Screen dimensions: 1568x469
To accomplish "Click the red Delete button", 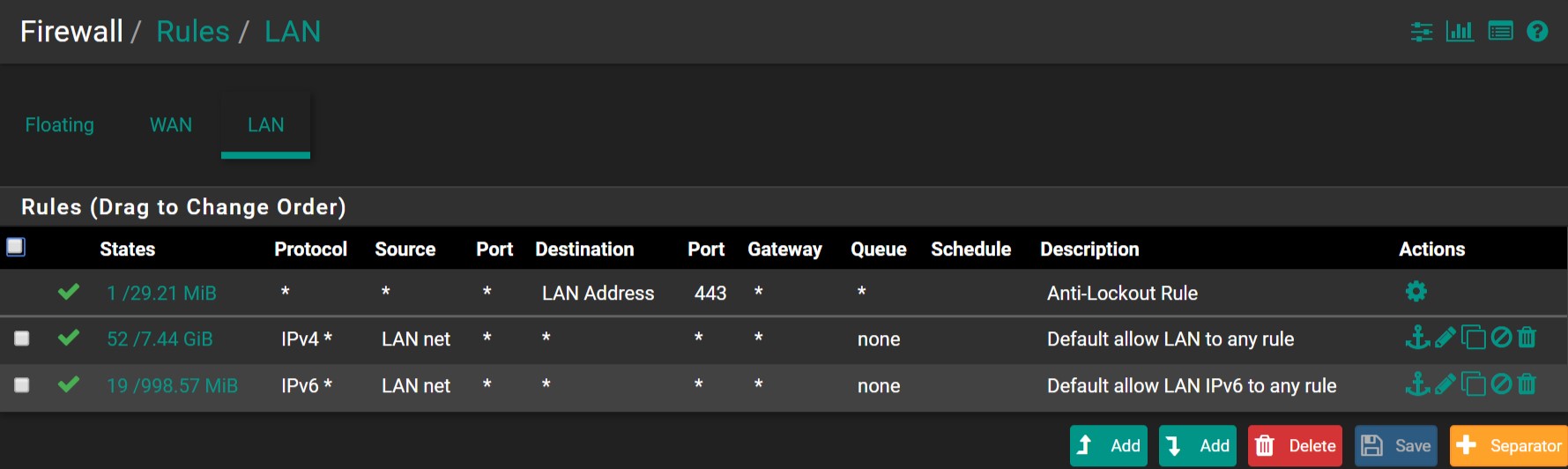I will tap(1295, 446).
